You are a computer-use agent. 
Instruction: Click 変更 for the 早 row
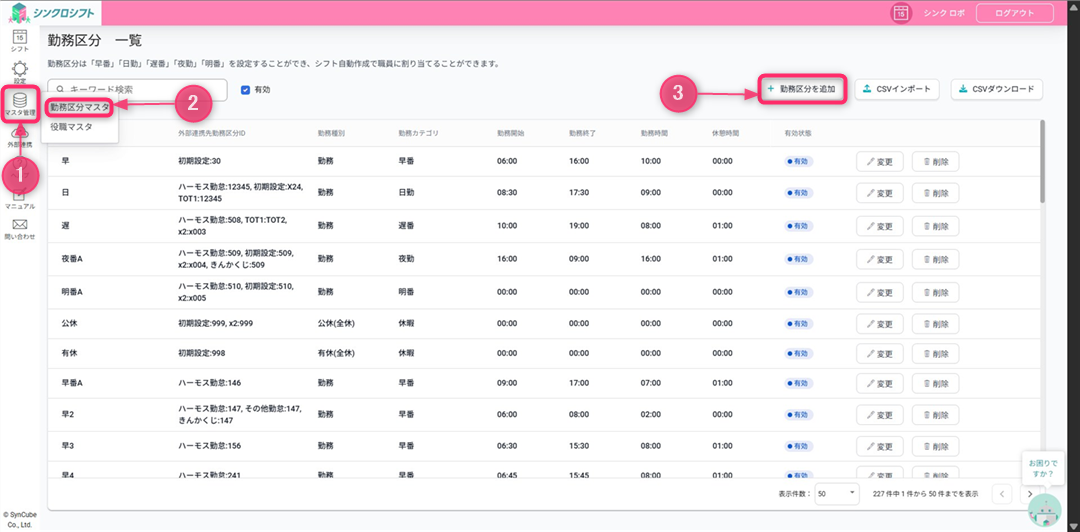coord(880,162)
